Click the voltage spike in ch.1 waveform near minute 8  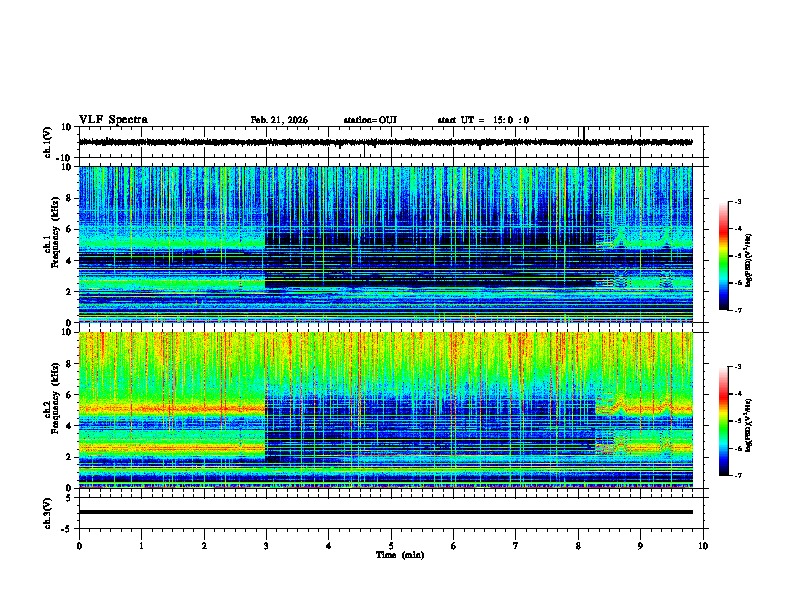[584, 134]
